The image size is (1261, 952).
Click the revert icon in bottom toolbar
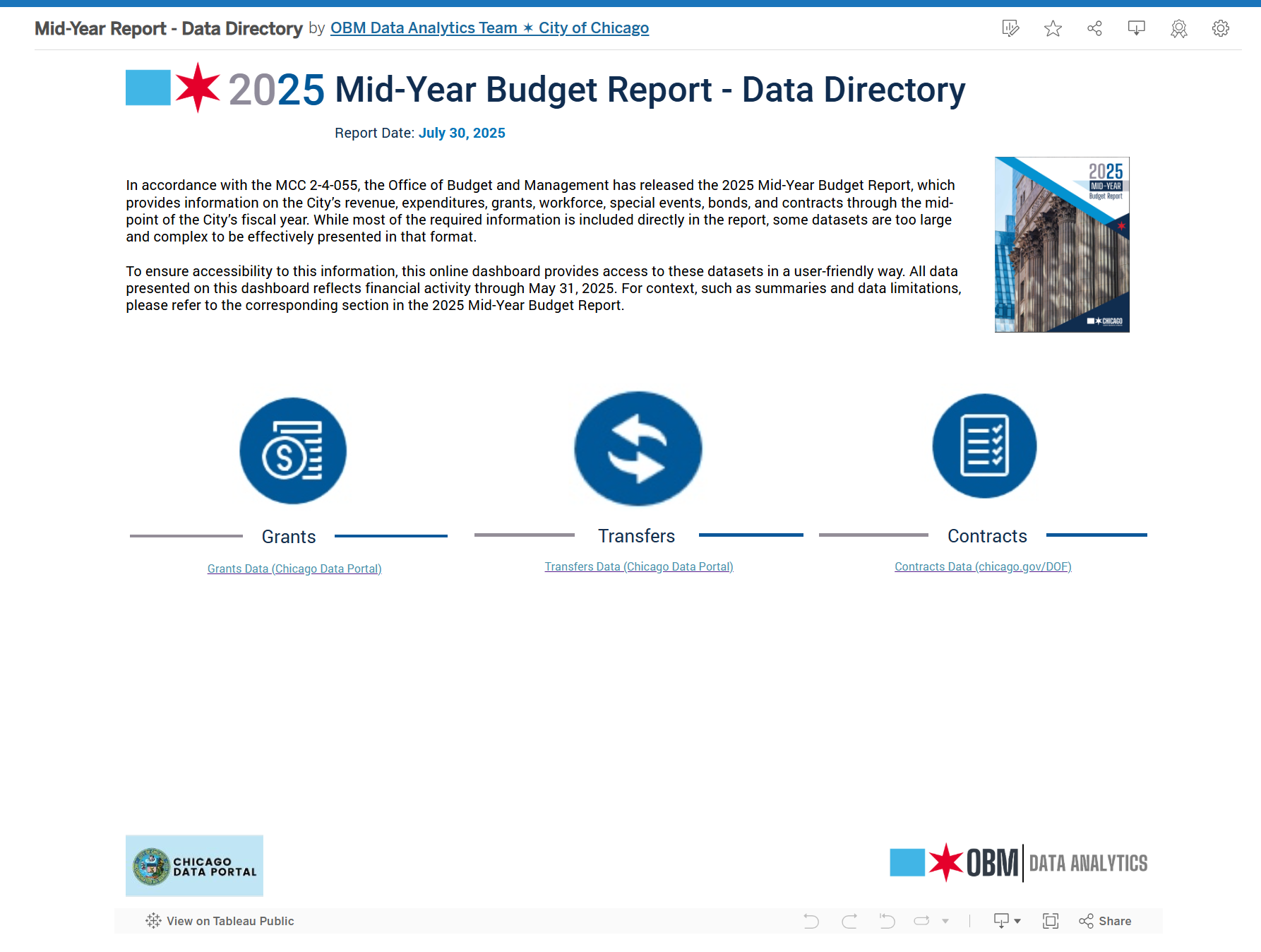[887, 921]
